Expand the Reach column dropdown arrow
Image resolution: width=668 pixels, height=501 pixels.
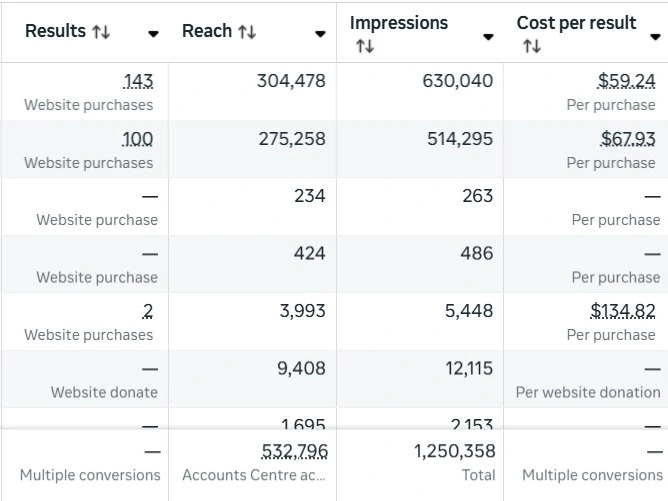click(320, 33)
